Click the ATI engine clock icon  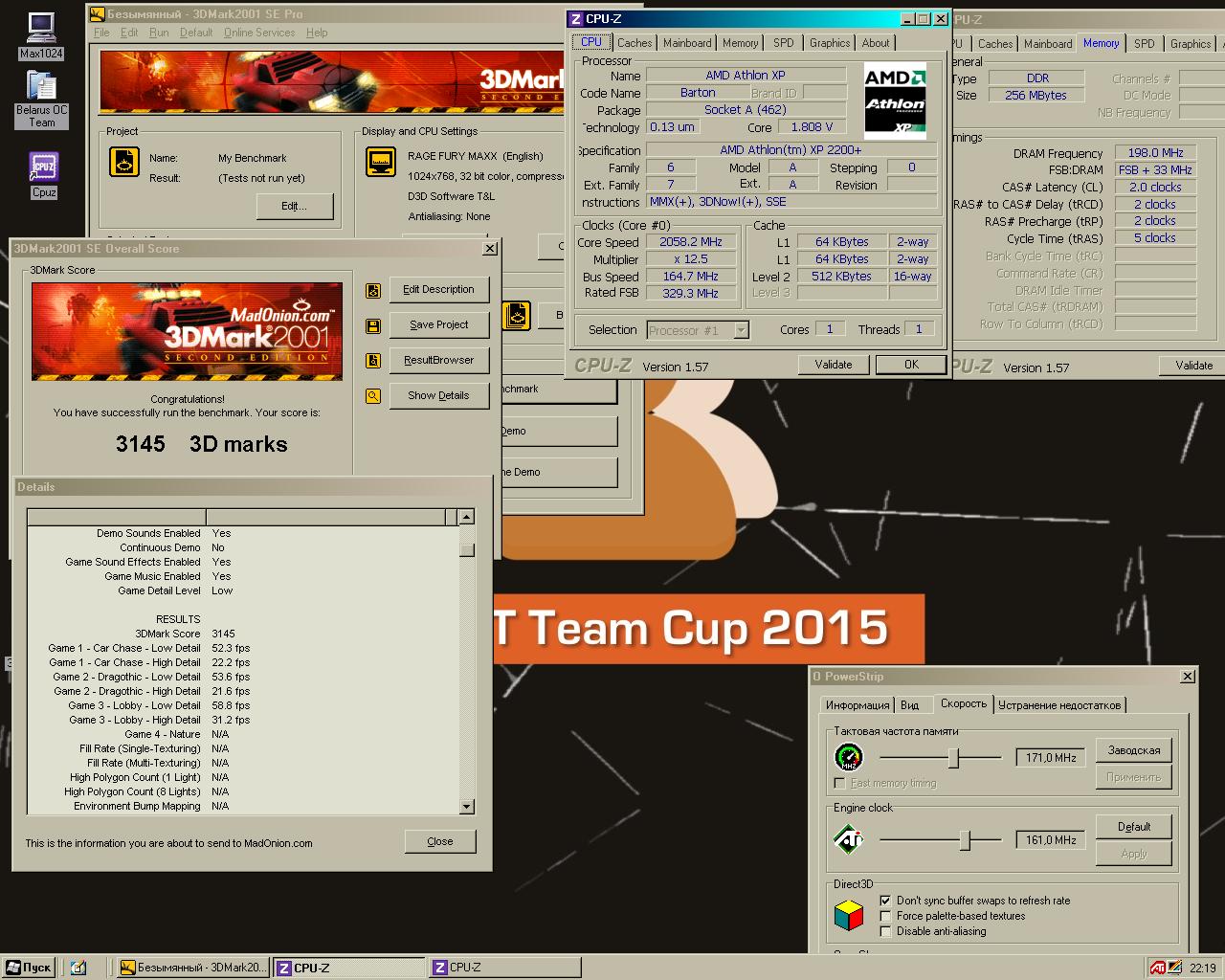(x=849, y=840)
